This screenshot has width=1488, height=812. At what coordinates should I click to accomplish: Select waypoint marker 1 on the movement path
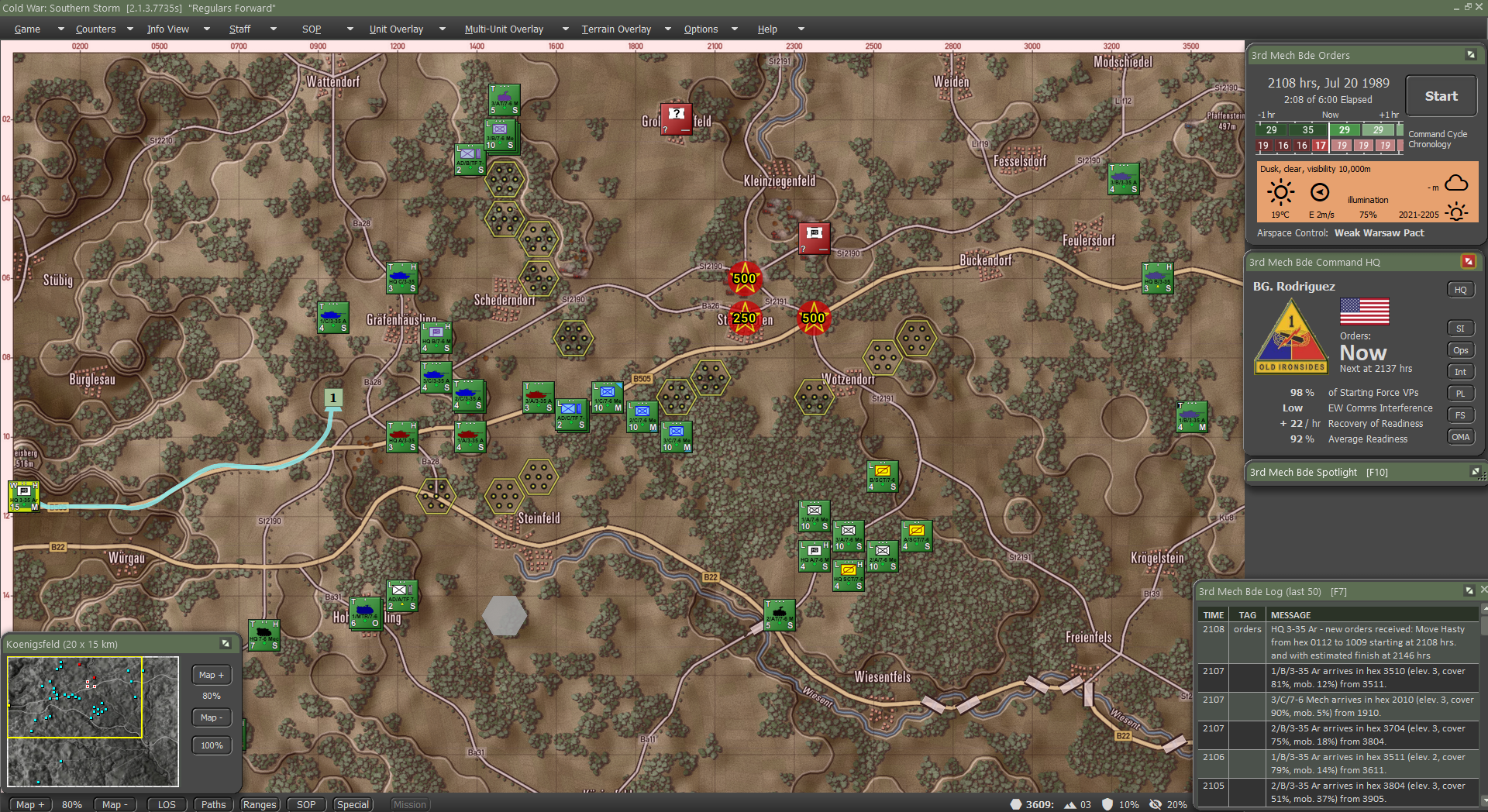click(x=333, y=398)
